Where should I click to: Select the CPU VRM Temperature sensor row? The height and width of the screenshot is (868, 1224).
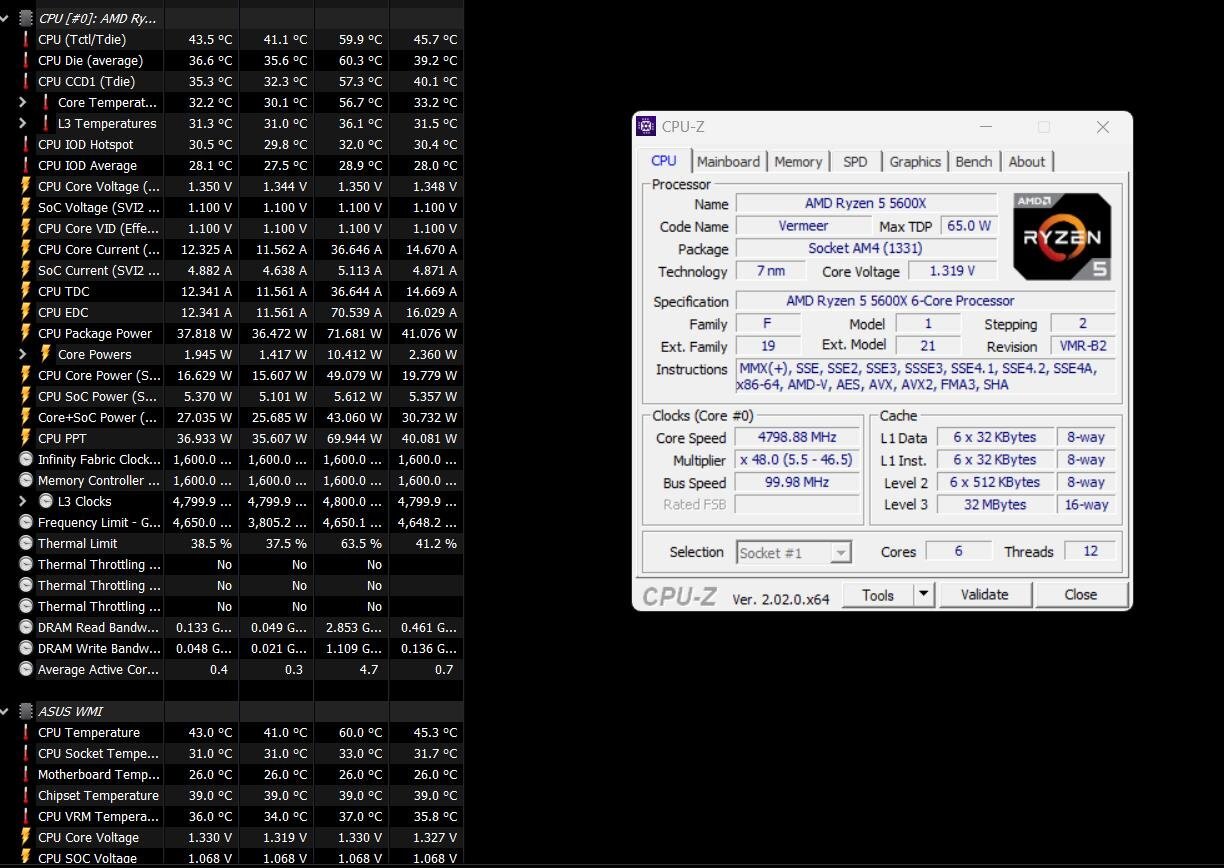[x=231, y=816]
